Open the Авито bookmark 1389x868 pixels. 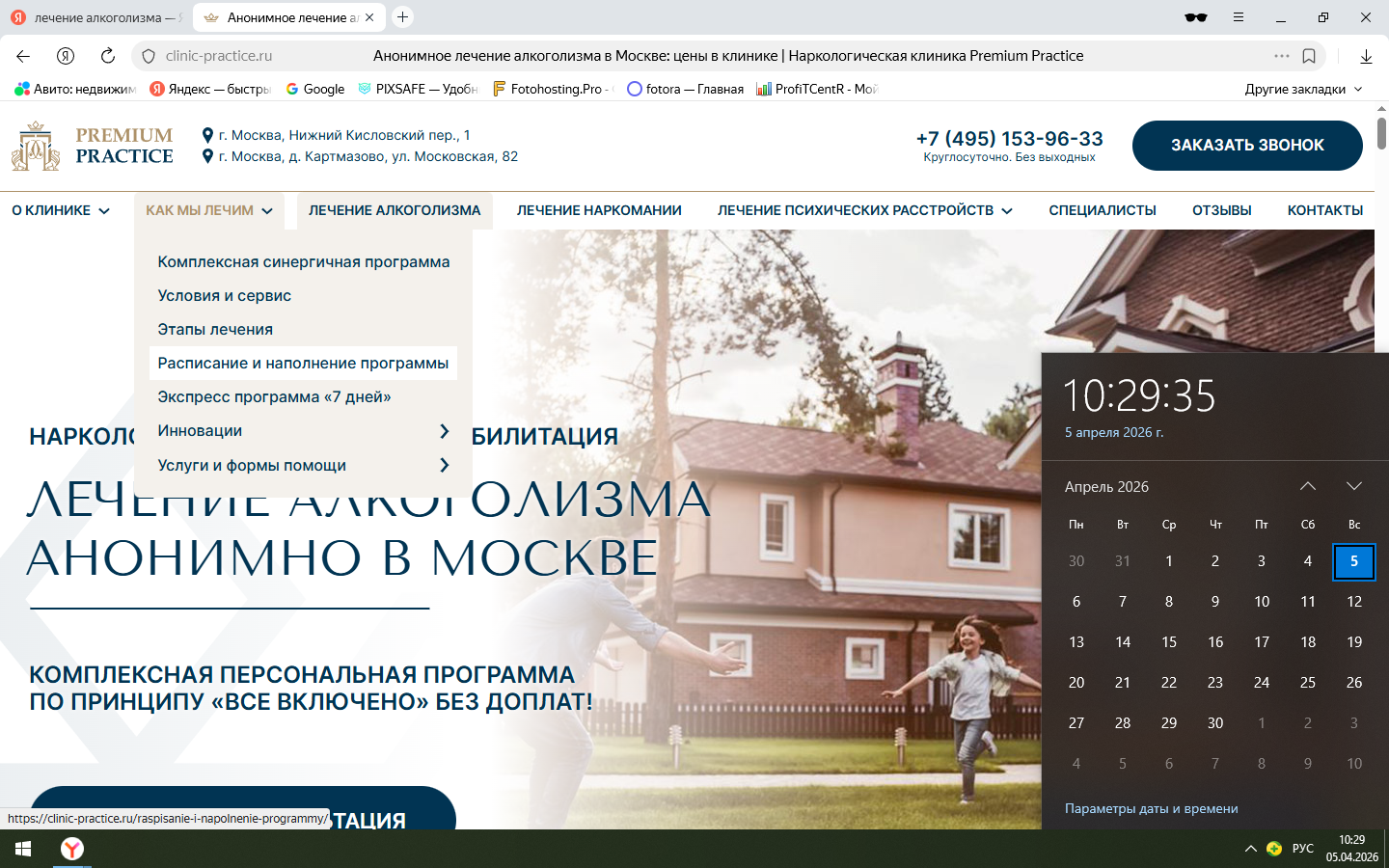coord(75,89)
